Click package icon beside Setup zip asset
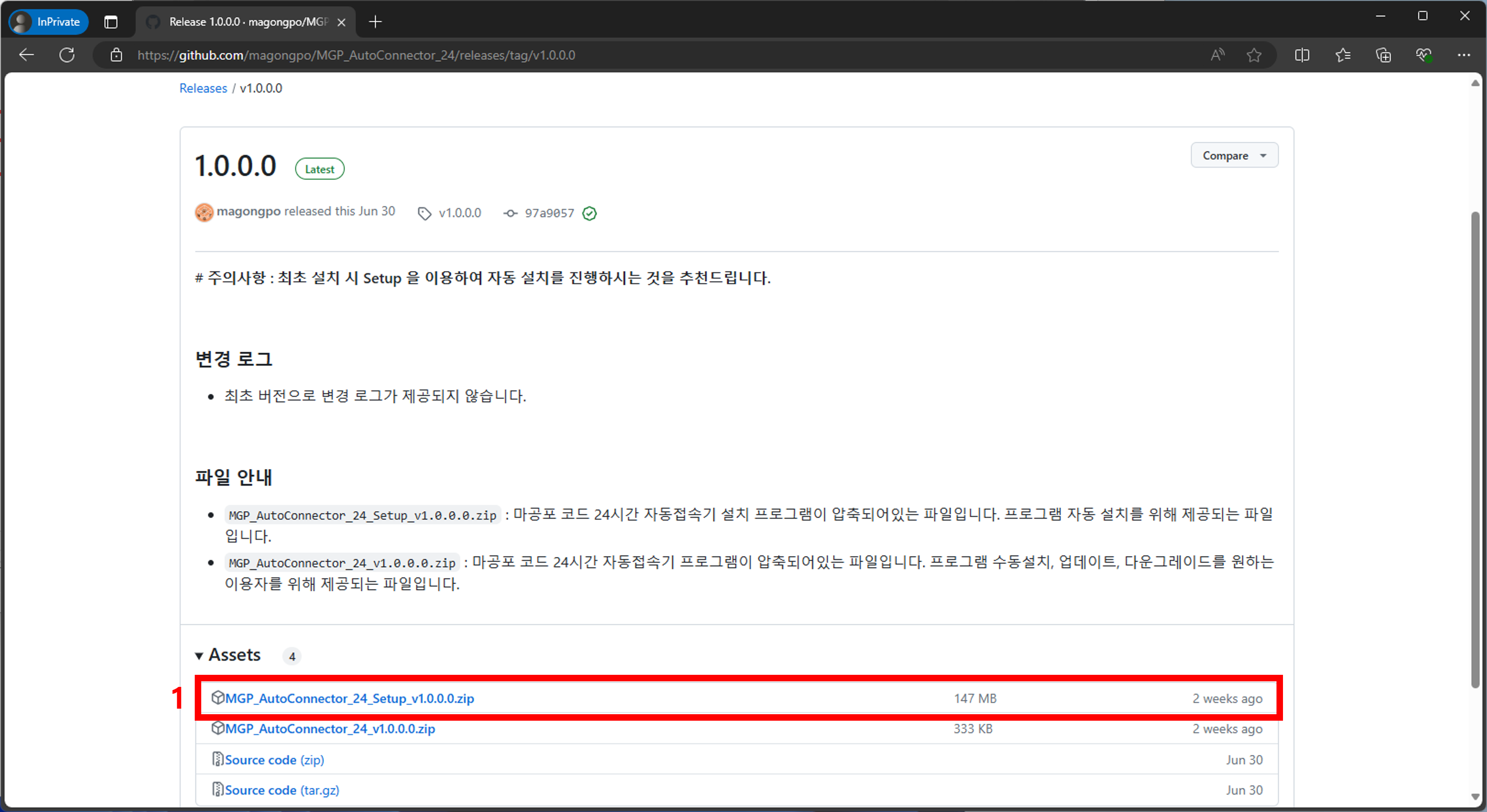This screenshot has width=1487, height=812. pos(217,698)
